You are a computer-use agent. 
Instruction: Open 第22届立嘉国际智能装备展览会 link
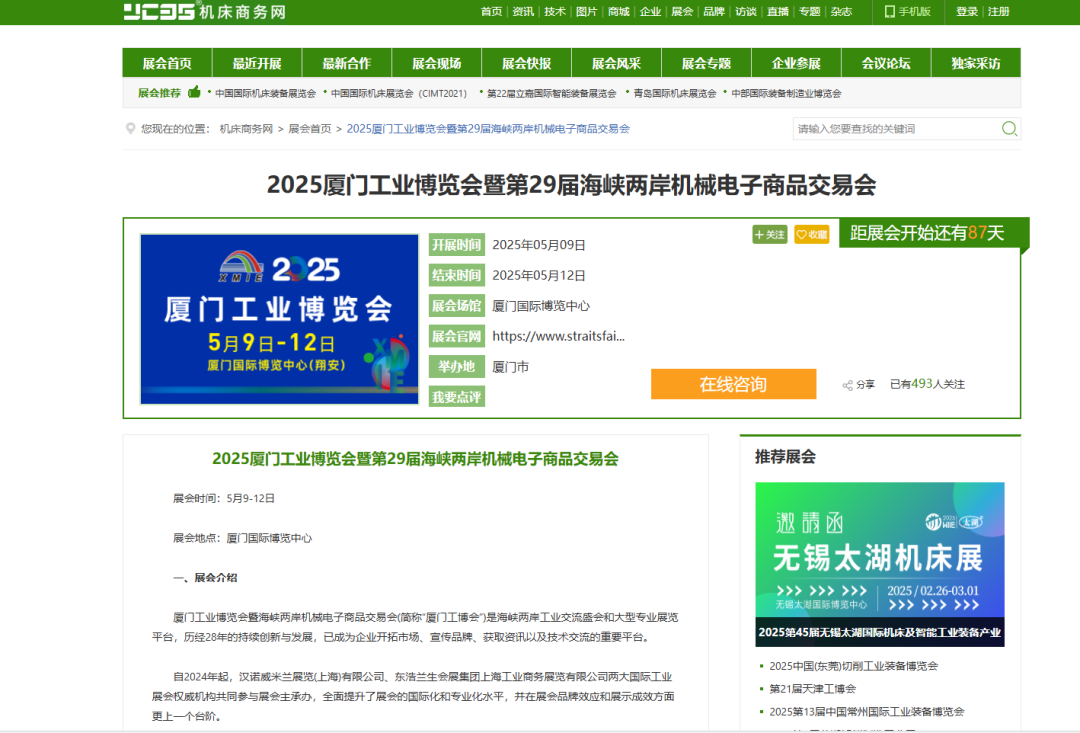point(551,93)
